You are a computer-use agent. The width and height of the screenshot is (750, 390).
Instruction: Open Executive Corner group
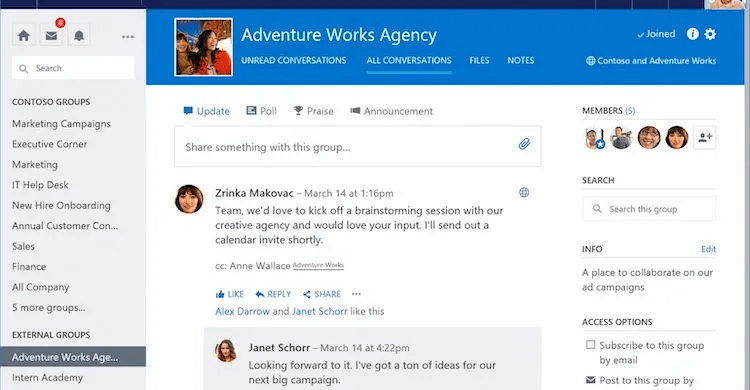pyautogui.click(x=49, y=144)
